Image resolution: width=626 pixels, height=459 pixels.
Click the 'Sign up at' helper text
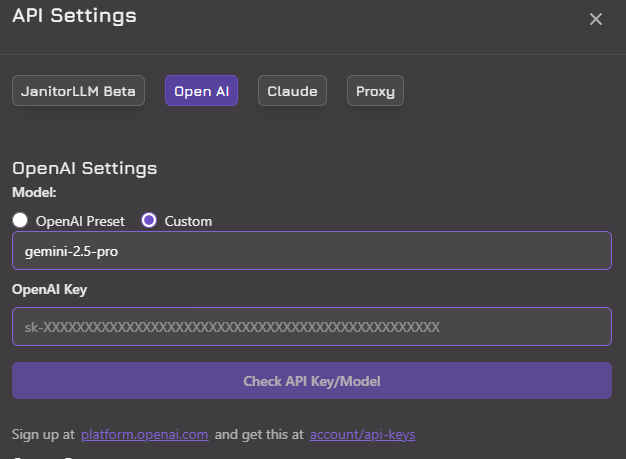(x=43, y=435)
